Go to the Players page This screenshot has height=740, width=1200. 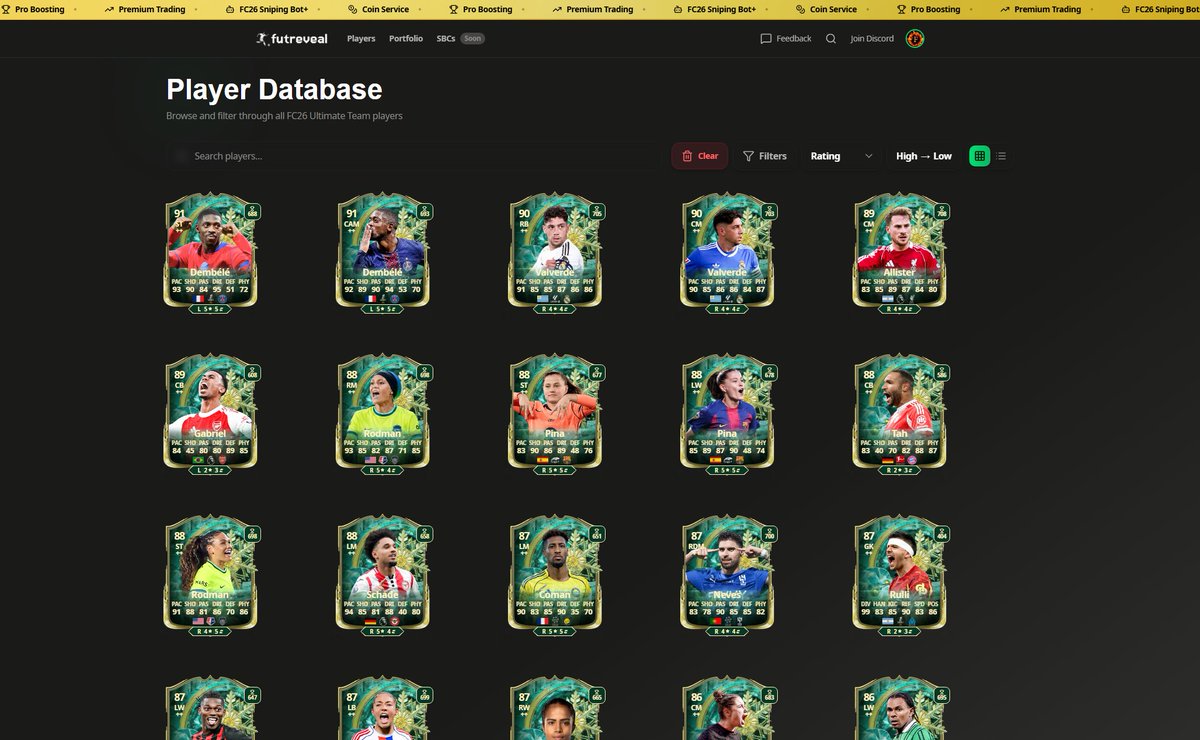[361, 39]
